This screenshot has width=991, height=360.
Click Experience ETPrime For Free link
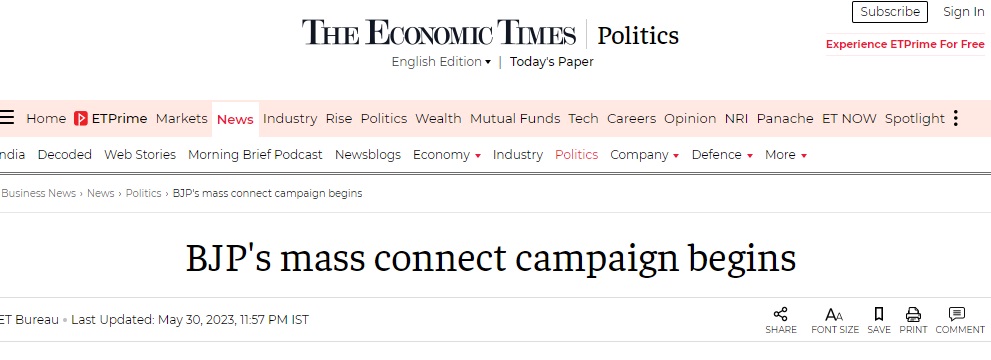tap(905, 44)
